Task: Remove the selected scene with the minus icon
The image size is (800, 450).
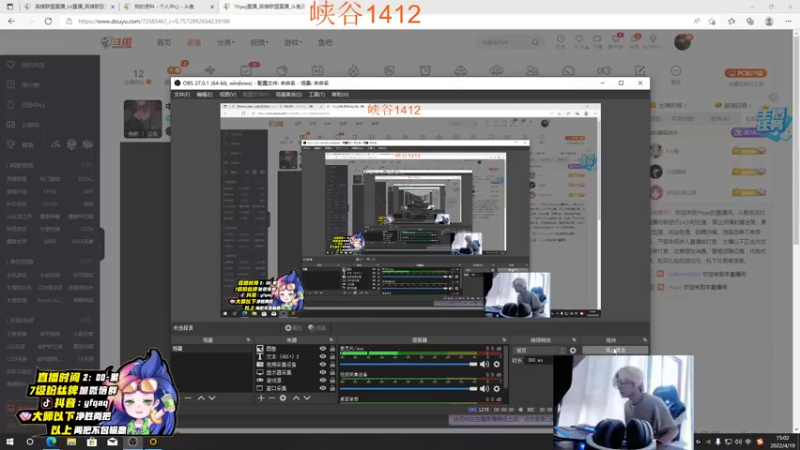Action: click(x=188, y=398)
